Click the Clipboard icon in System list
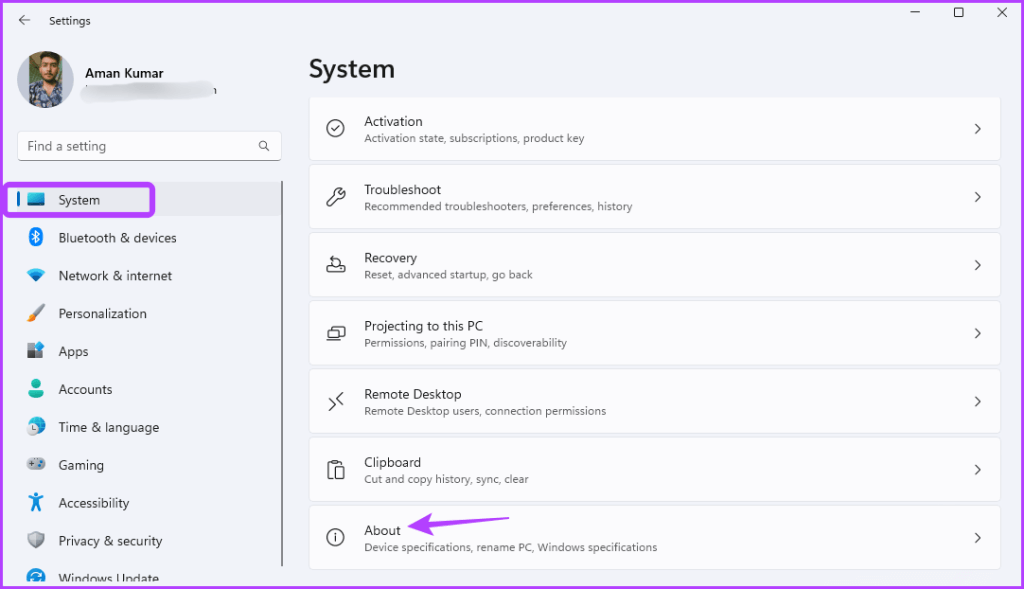1024x589 pixels. click(336, 470)
